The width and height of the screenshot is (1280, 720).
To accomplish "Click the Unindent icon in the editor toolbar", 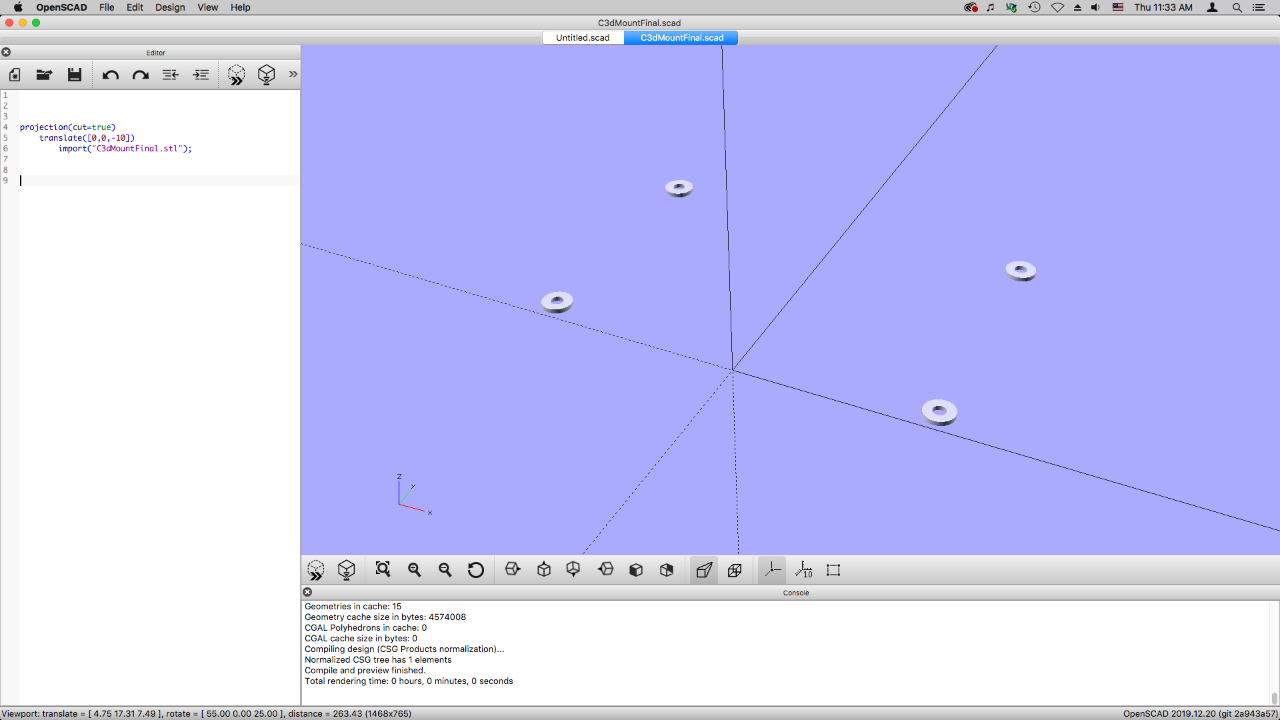I will [171, 75].
